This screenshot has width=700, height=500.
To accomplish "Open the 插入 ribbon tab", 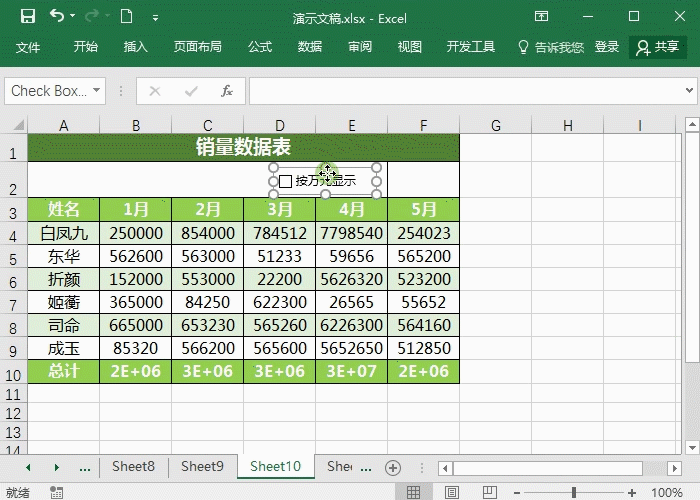I will [x=135, y=47].
